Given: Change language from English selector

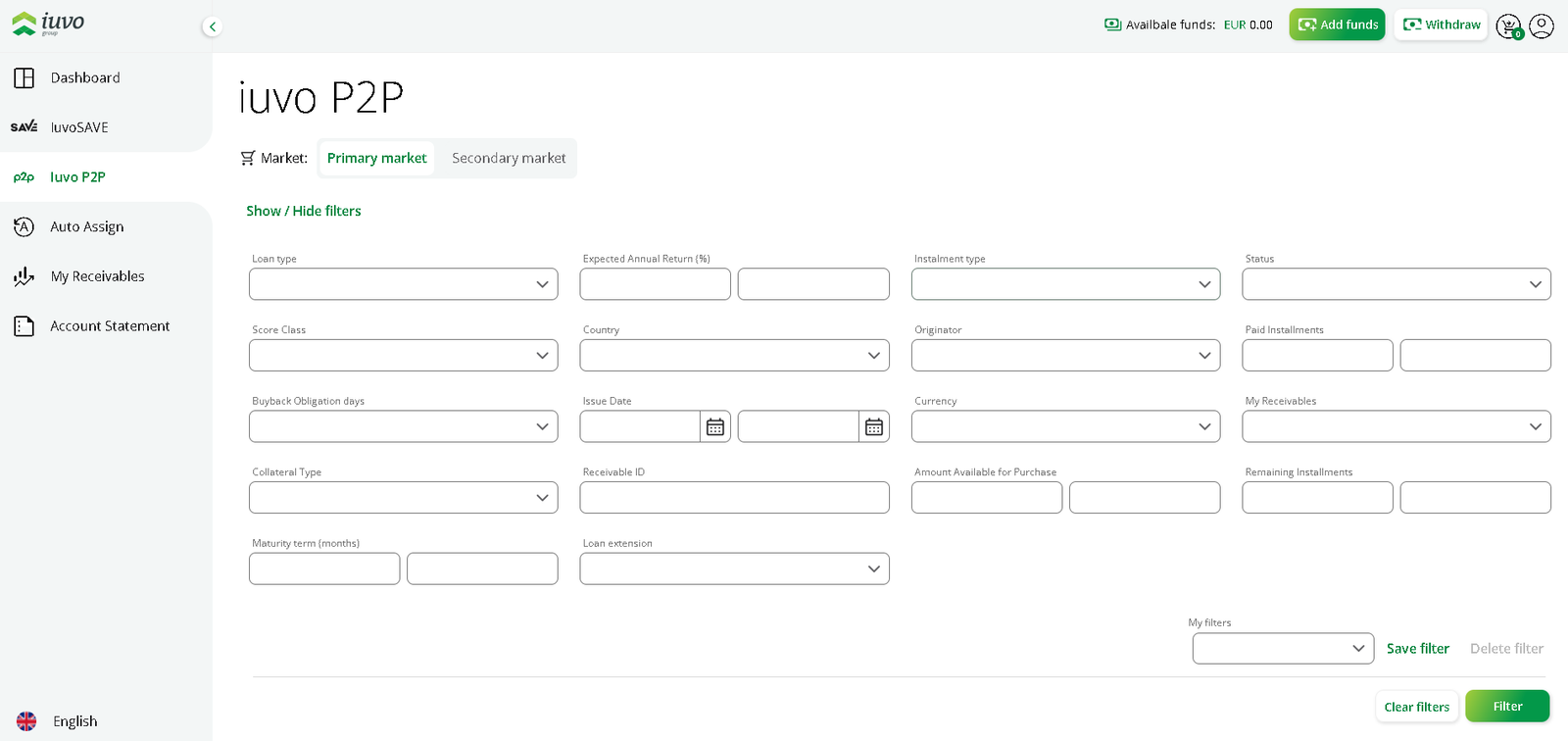Looking at the screenshot, I should coord(75,721).
